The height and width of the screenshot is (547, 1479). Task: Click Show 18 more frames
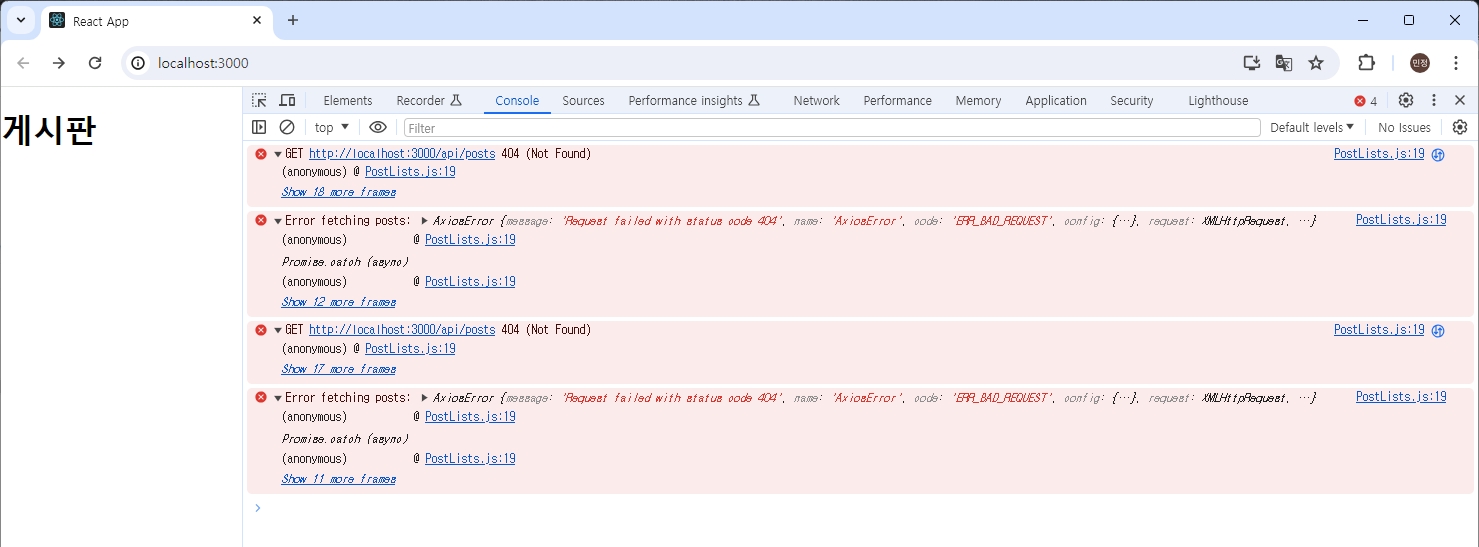click(x=338, y=192)
